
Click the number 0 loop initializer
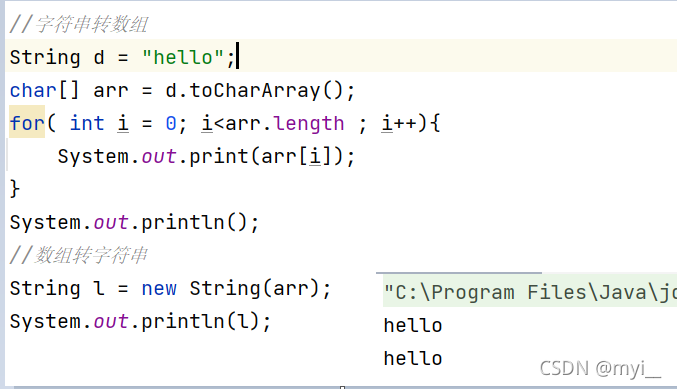[x=171, y=123]
